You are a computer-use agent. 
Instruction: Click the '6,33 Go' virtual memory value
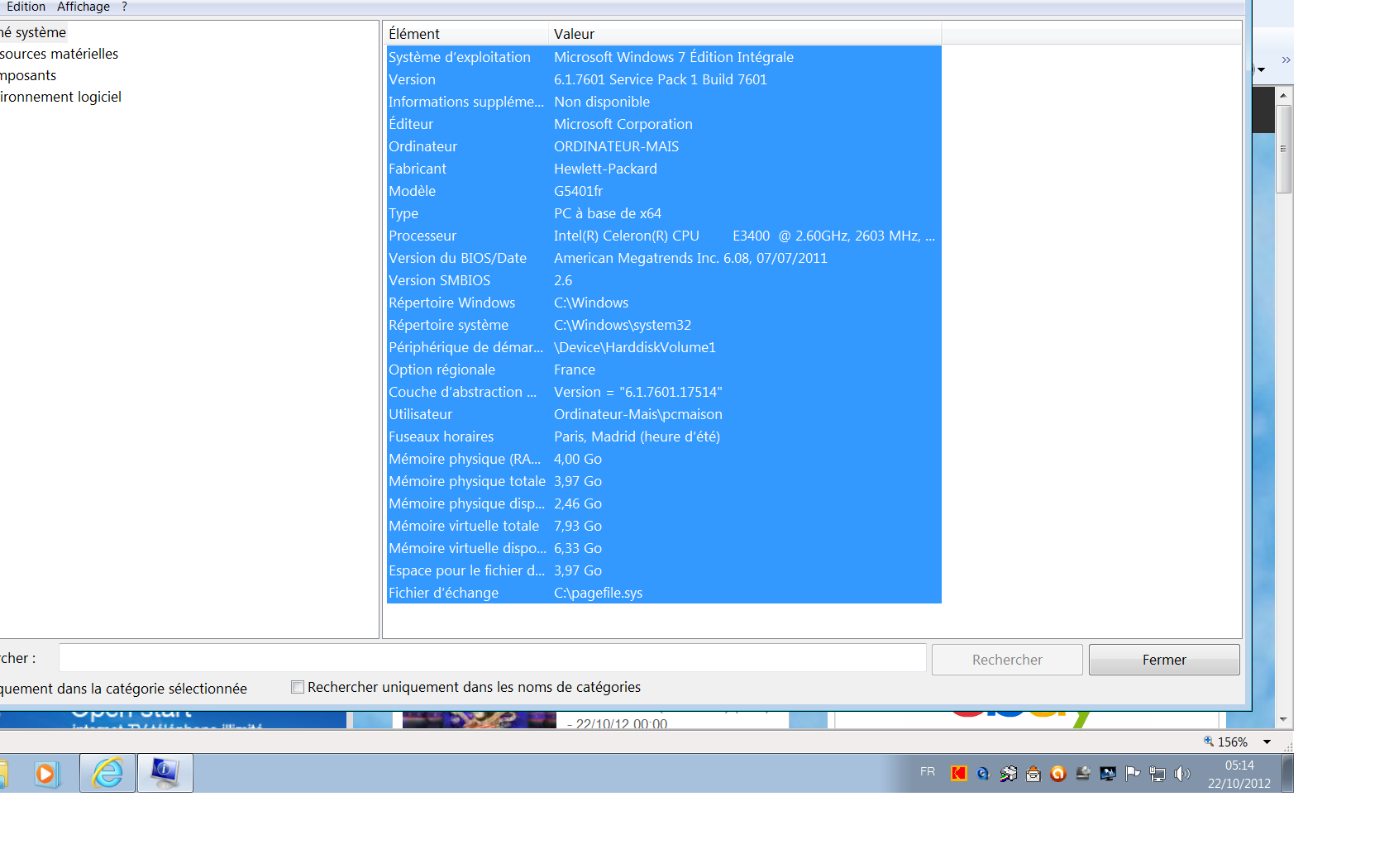click(578, 548)
